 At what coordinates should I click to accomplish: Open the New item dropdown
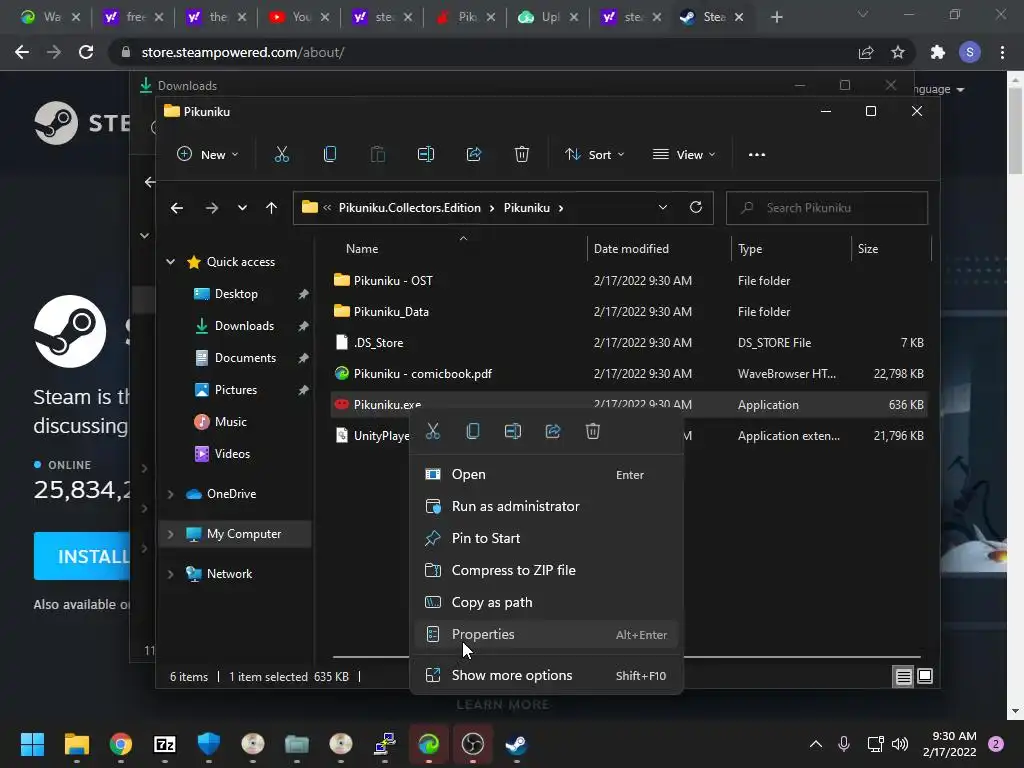click(208, 155)
